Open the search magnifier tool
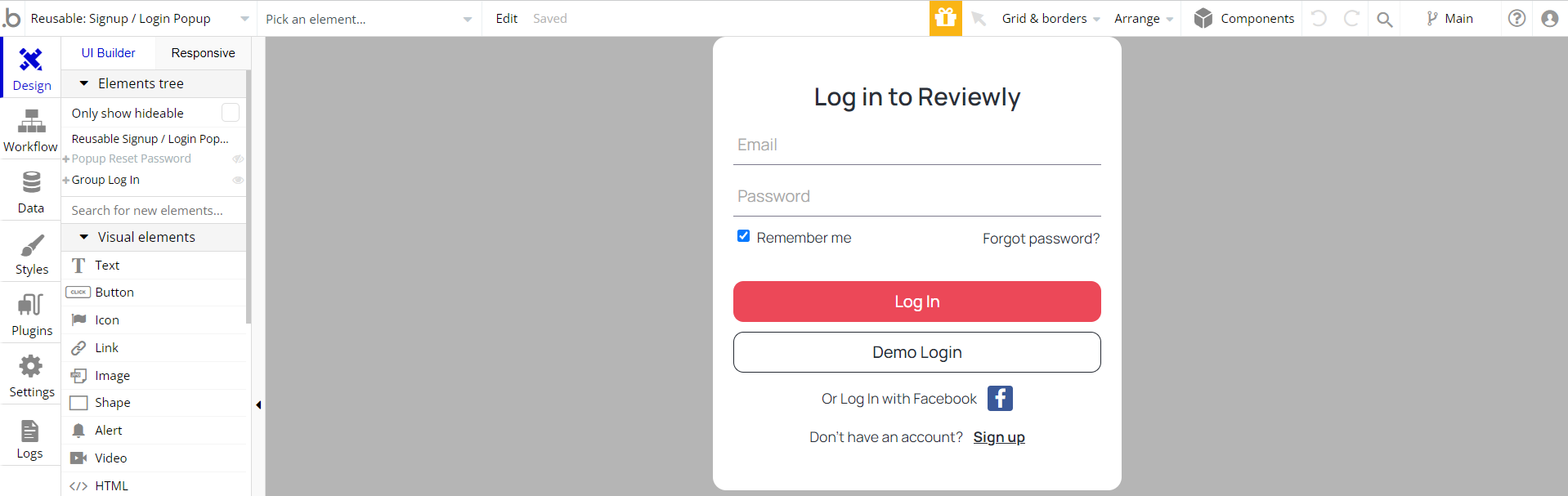1568x496 pixels. pyautogui.click(x=1384, y=19)
